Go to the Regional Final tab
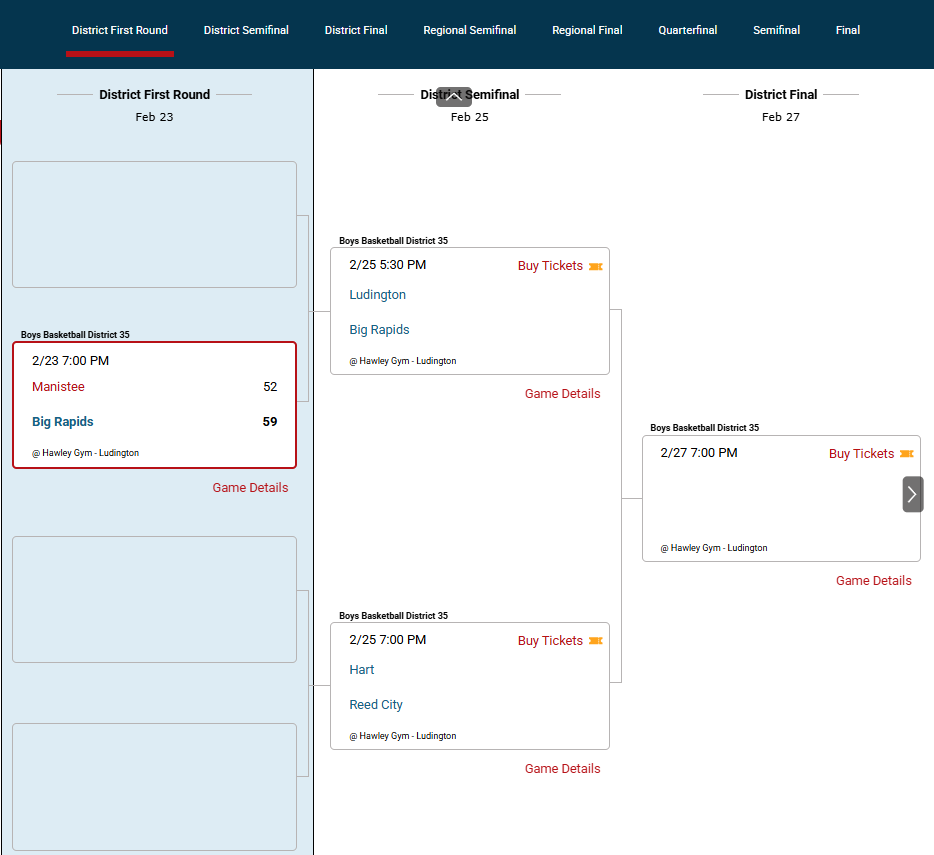 587,30
